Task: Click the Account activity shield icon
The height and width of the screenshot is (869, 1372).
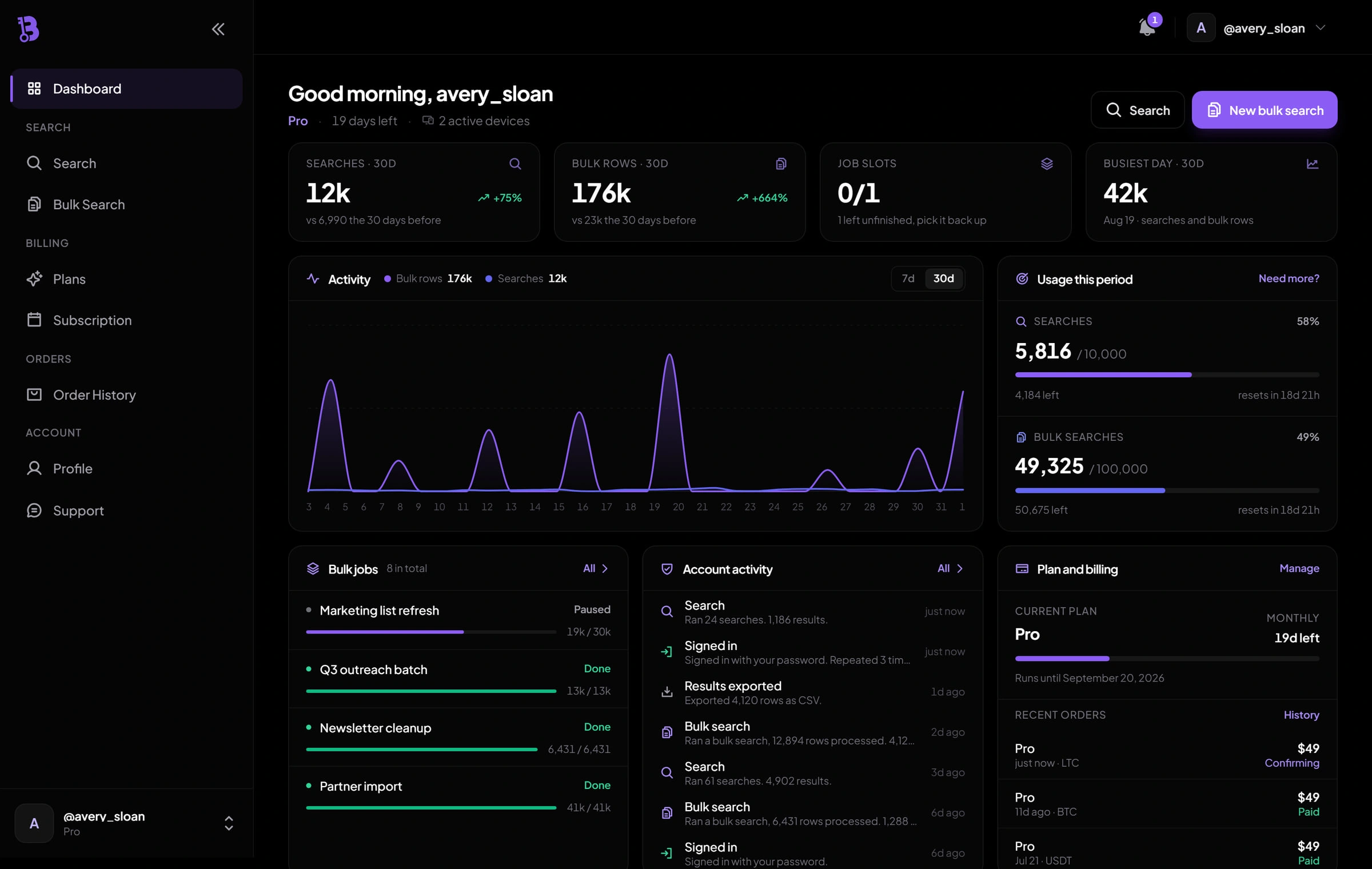Action: 667,568
